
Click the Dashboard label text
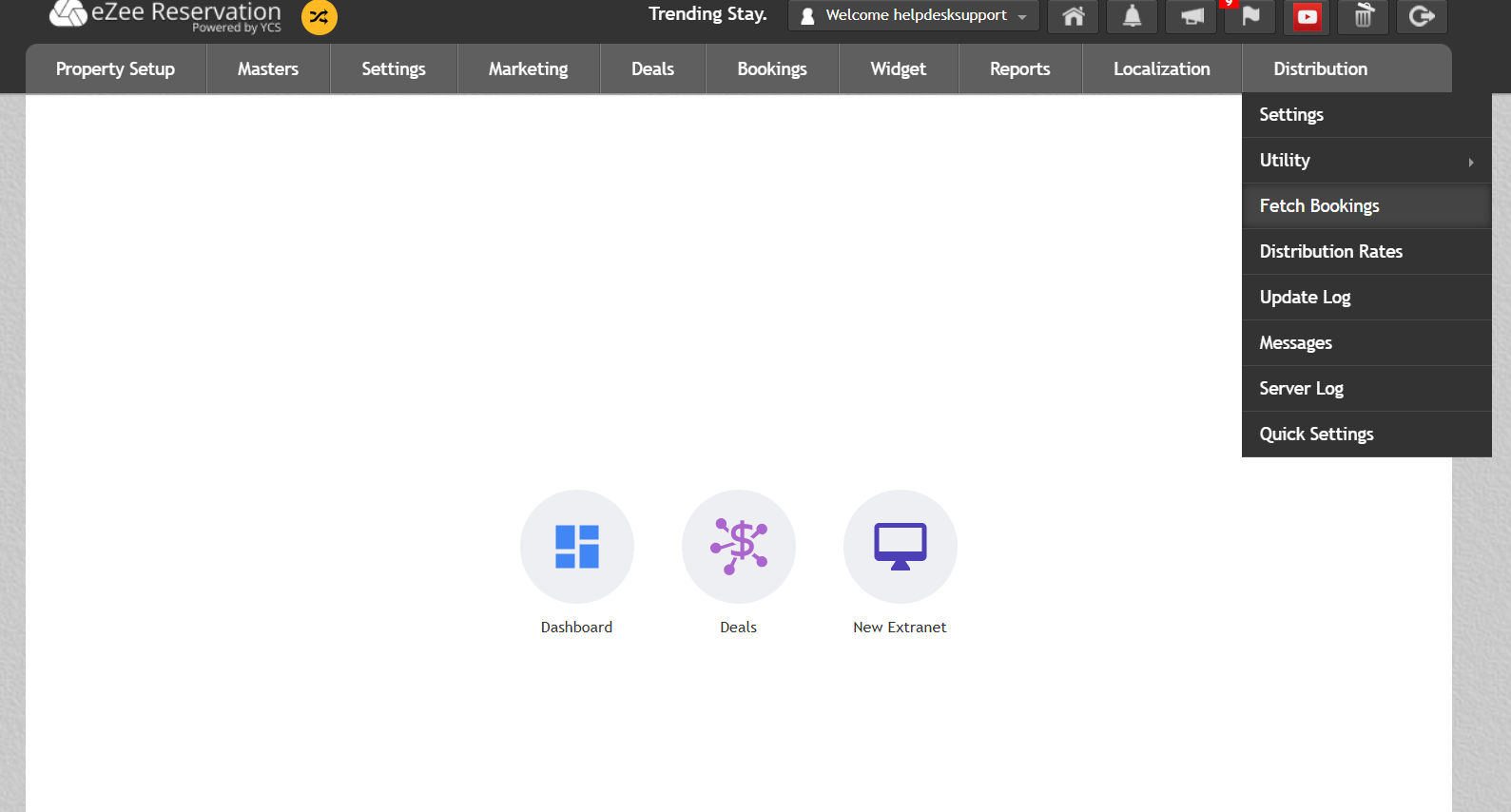tap(577, 628)
